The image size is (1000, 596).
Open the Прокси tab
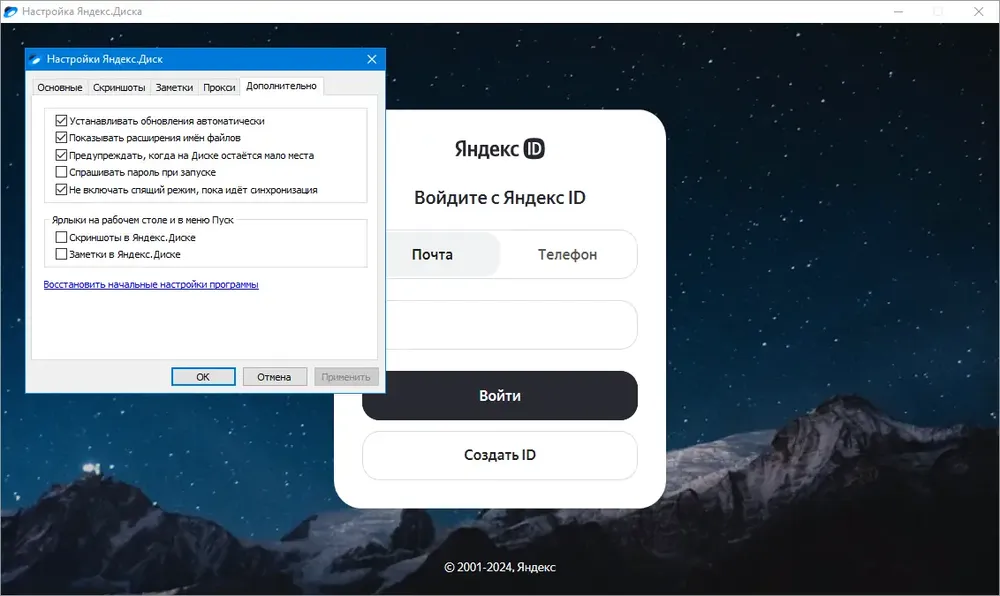[219, 87]
